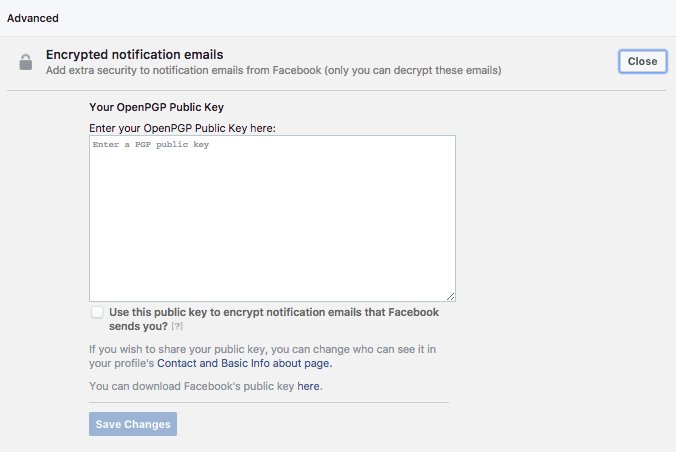The image size is (676, 452).
Task: Click the 'You can download Facebook's public key' text
Action: pos(192,386)
